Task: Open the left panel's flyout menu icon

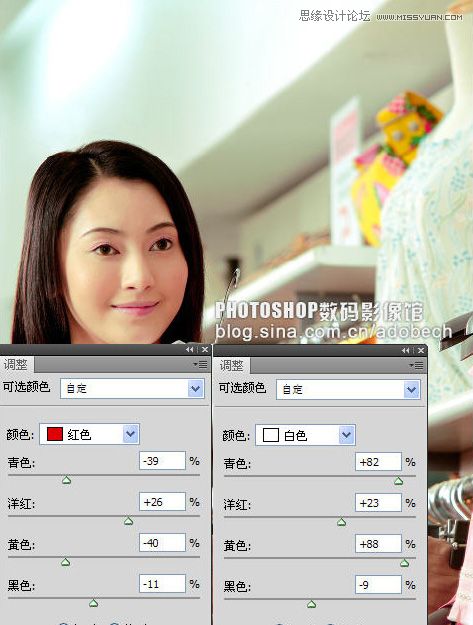Action: pyautogui.click(x=200, y=364)
